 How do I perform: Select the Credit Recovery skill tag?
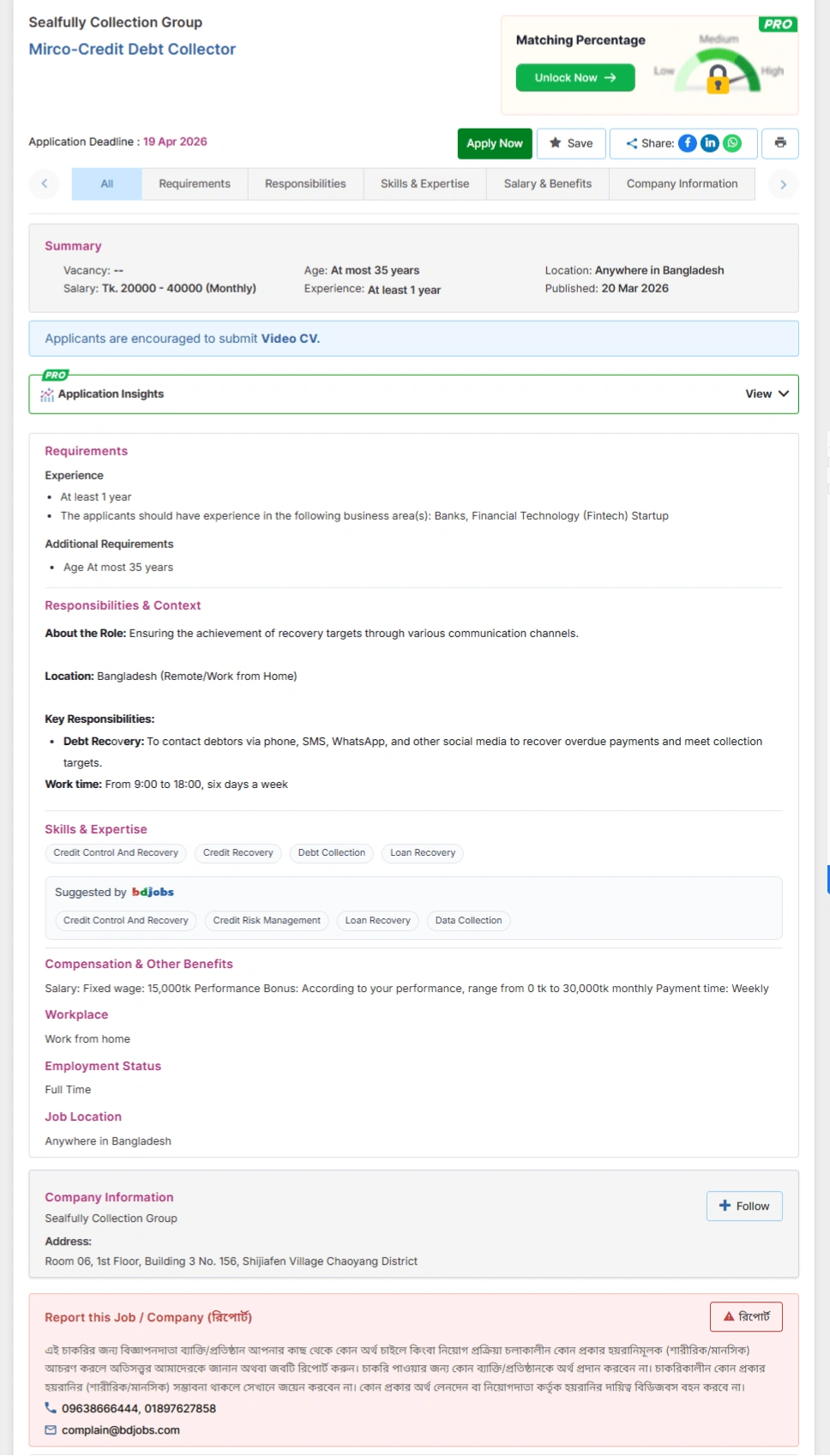[238, 853]
